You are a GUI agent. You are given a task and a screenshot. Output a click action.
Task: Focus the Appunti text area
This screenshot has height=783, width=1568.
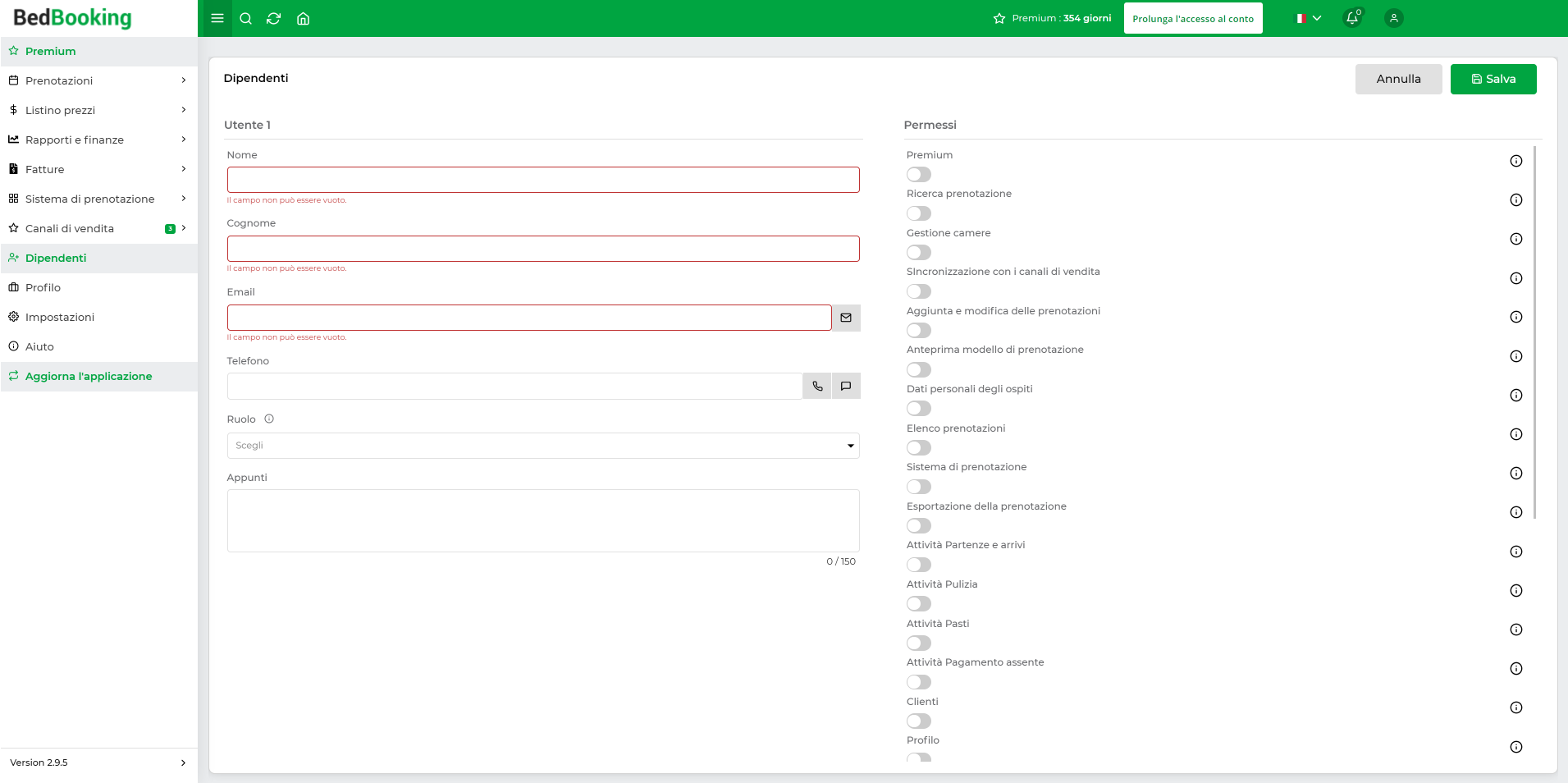pyautogui.click(x=543, y=520)
